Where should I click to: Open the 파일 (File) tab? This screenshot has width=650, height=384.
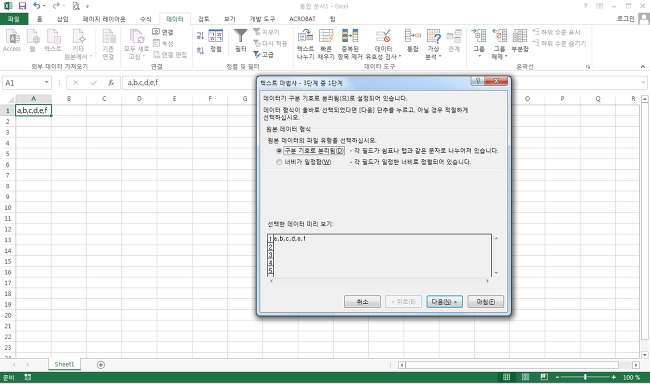(x=14, y=19)
